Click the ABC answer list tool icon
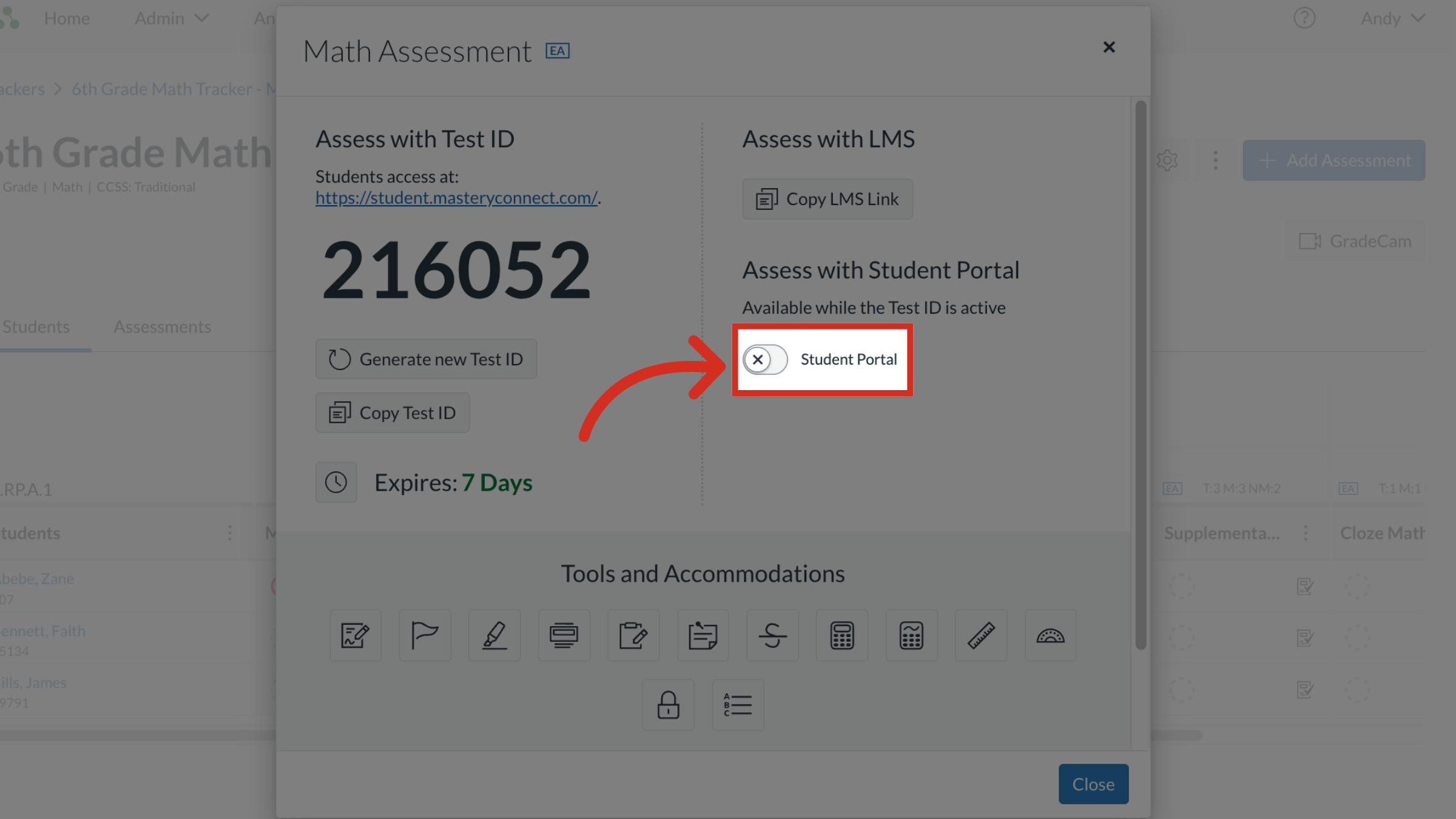The image size is (1456, 819). 738,705
